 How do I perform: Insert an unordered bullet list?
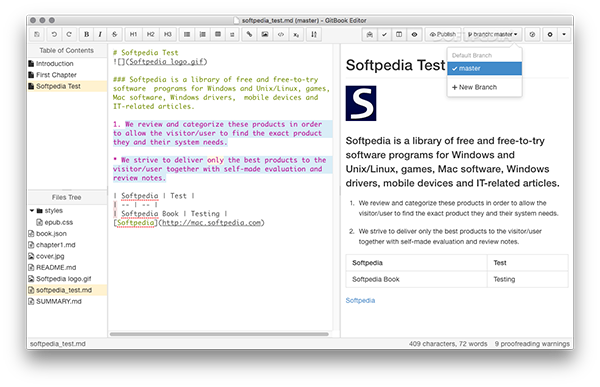pyautogui.click(x=187, y=34)
